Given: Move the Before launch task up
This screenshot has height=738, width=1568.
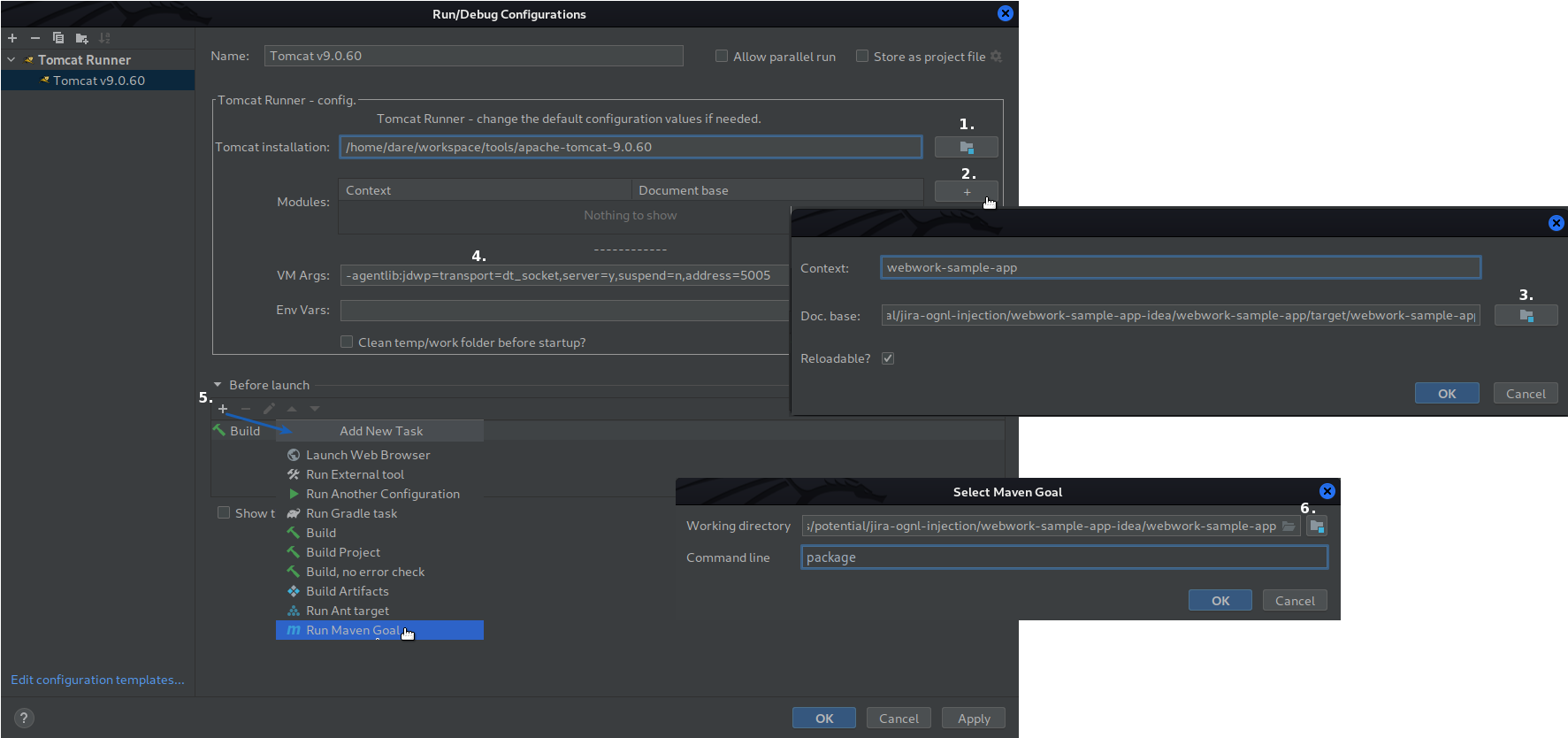Looking at the screenshot, I should 292,409.
